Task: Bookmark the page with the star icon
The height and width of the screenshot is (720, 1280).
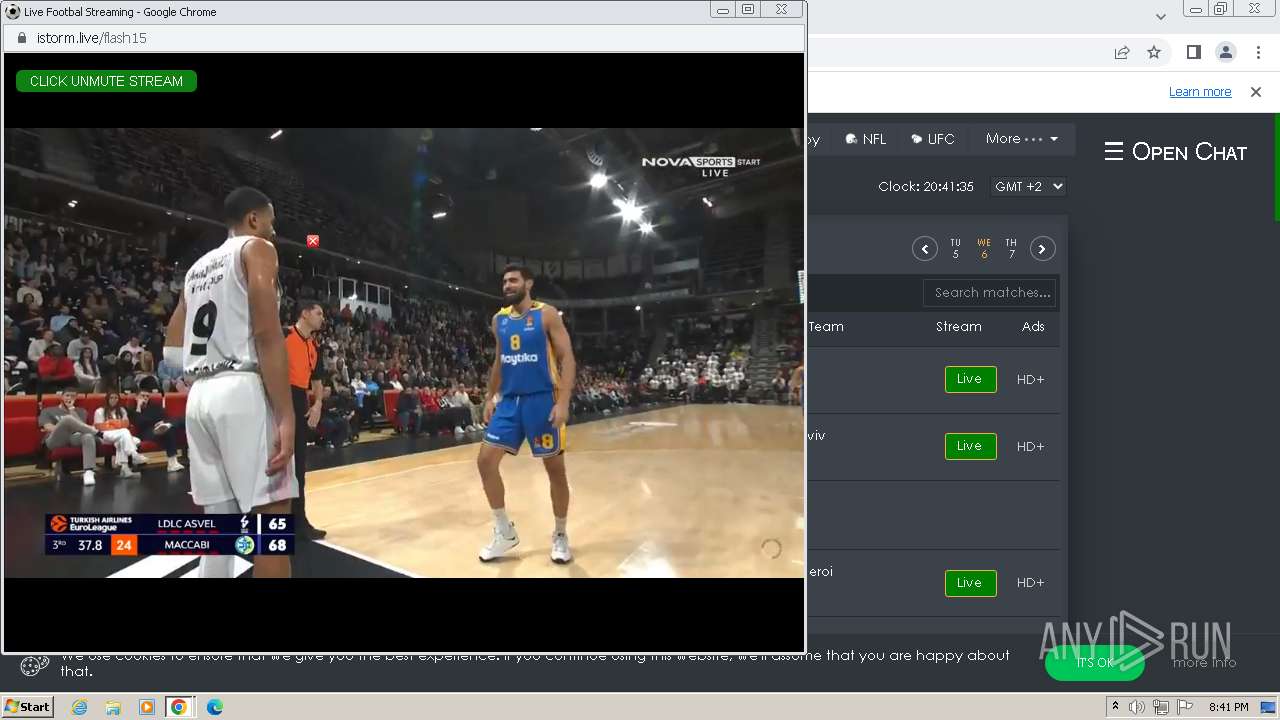Action: tap(1154, 52)
